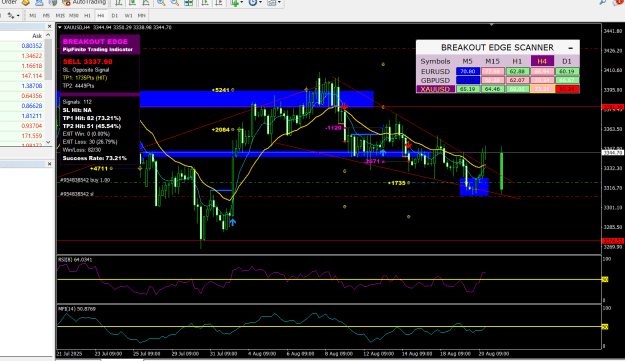Open the objects tool dropdown arrow
This screenshot has width=625, height=361.
point(18,16)
